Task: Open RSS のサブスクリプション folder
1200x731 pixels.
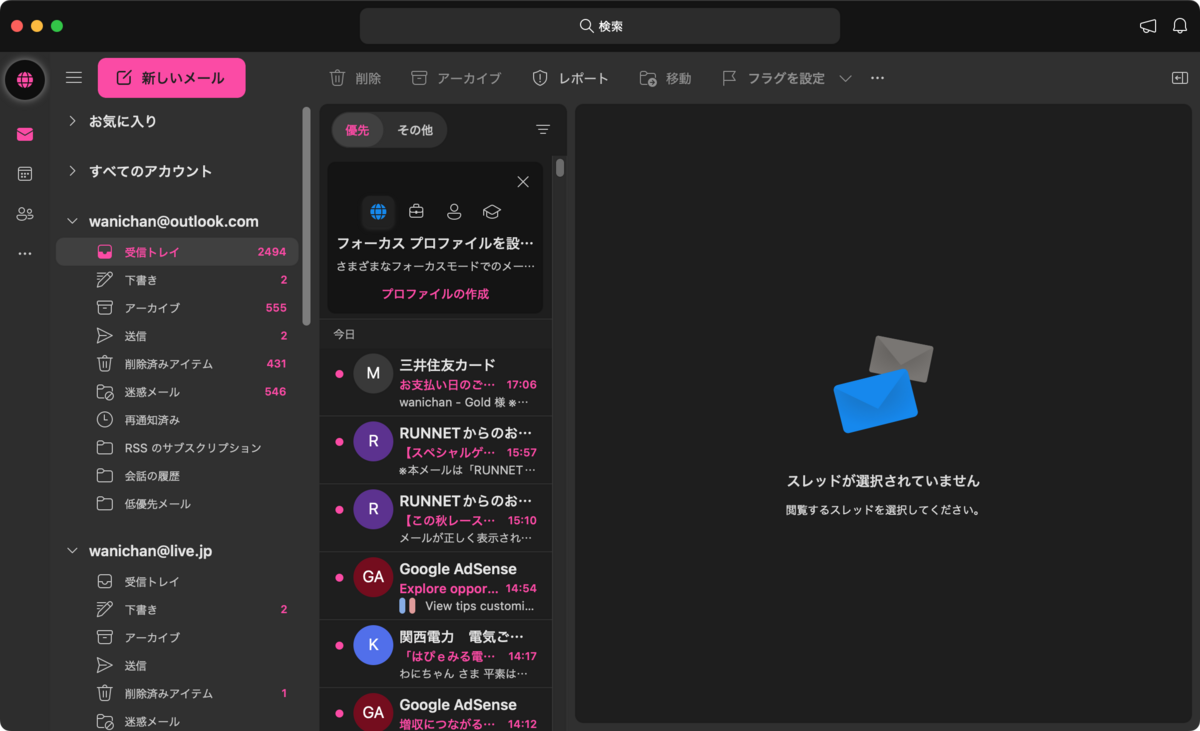Action: click(x=177, y=448)
